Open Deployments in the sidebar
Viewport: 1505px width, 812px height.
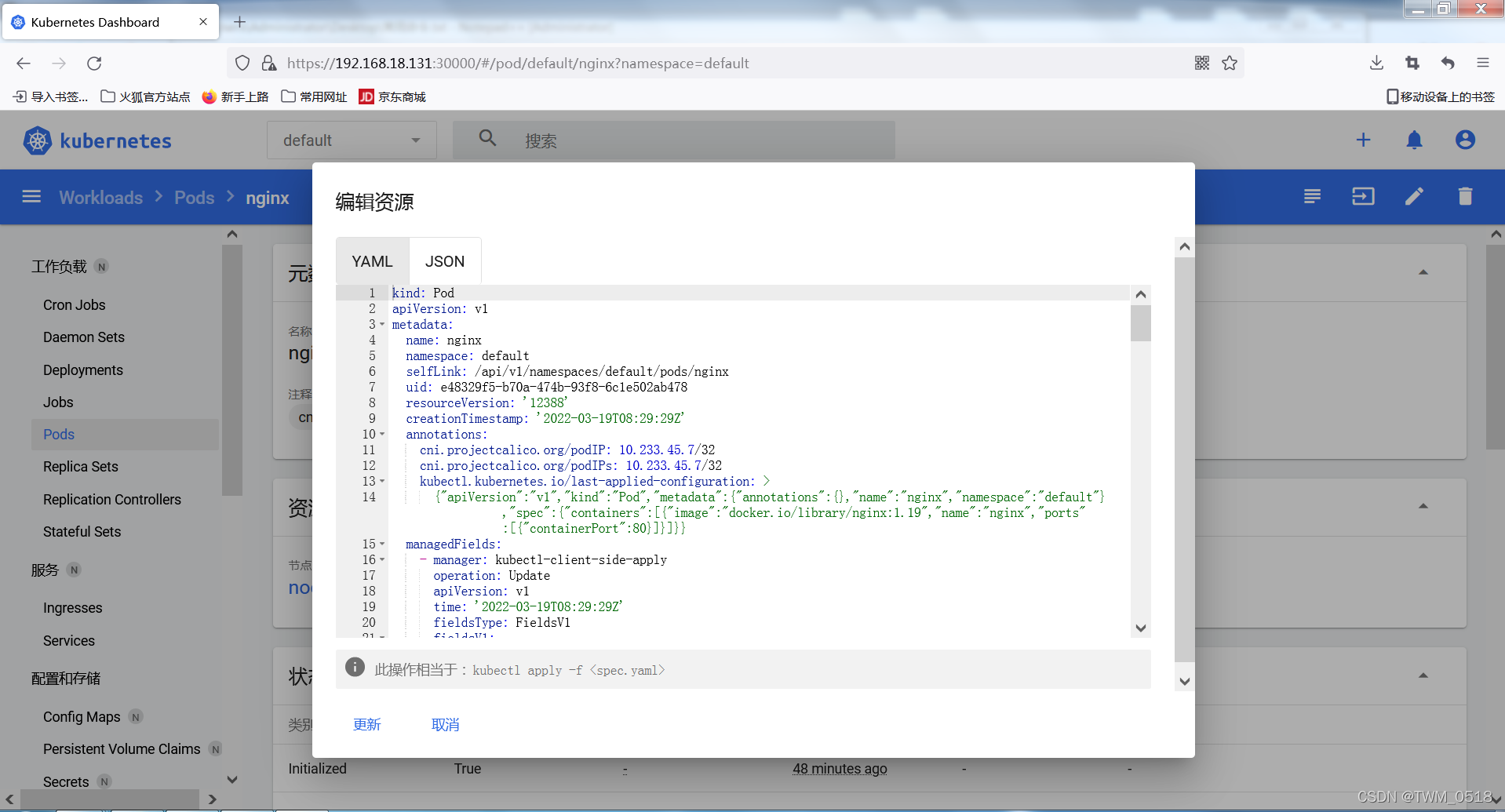point(83,370)
